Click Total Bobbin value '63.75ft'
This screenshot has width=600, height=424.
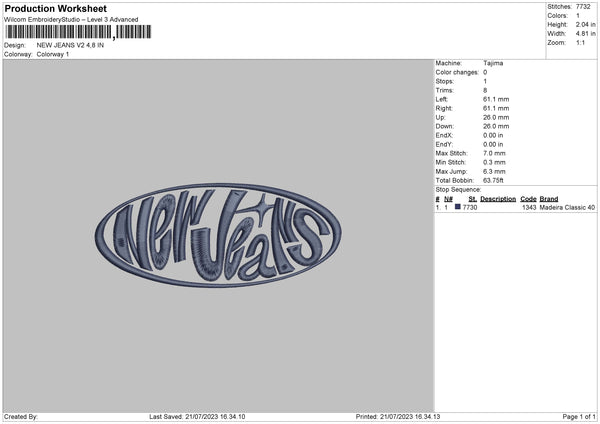tap(493, 181)
